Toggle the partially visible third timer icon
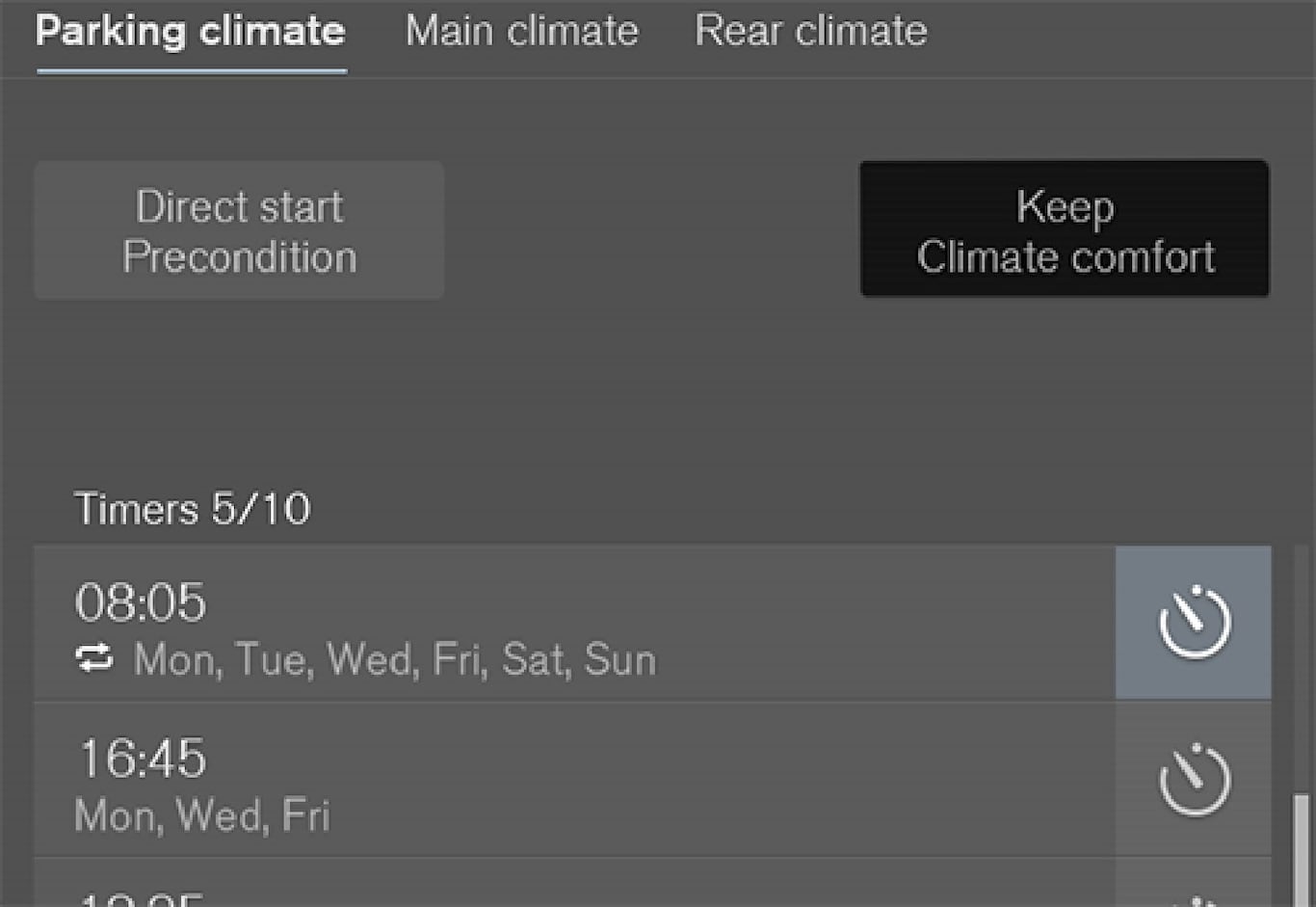 [1194, 898]
